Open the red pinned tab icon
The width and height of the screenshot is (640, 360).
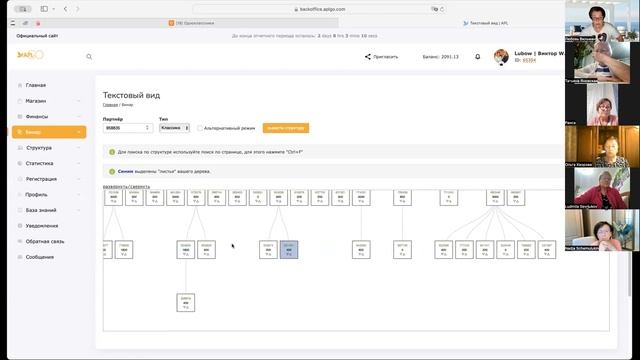click(38, 23)
